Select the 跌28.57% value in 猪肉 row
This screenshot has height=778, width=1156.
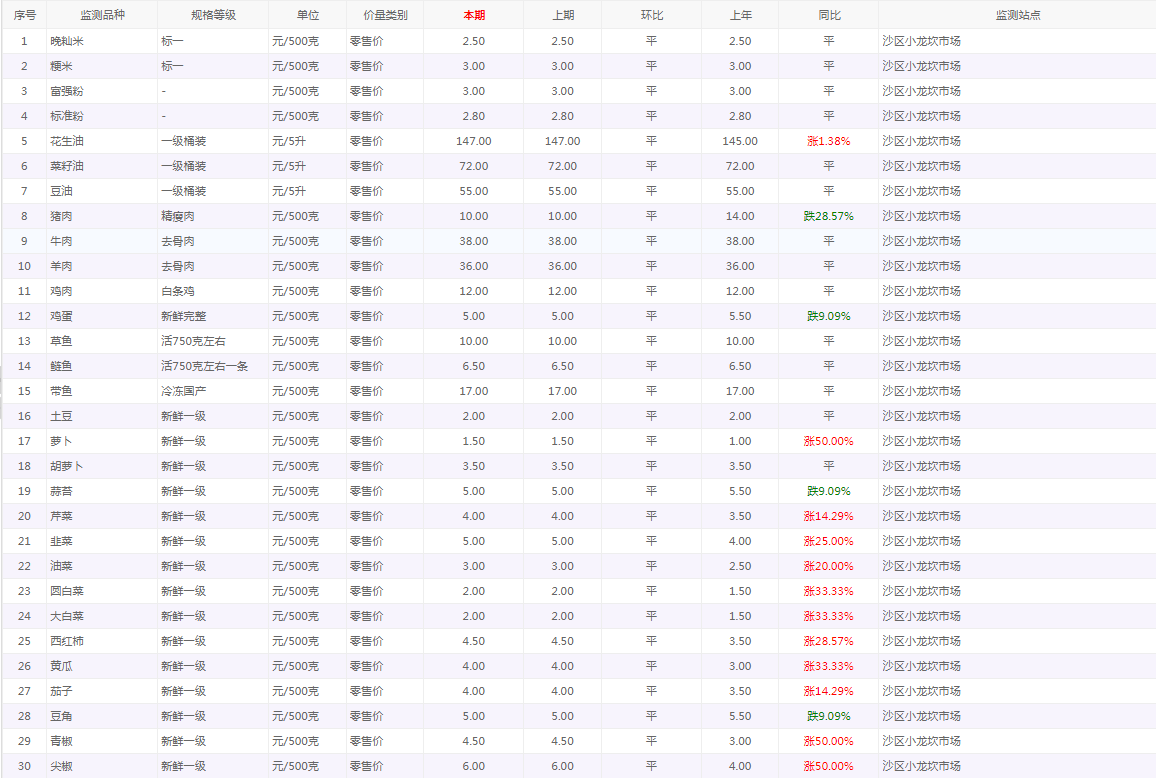(828, 216)
